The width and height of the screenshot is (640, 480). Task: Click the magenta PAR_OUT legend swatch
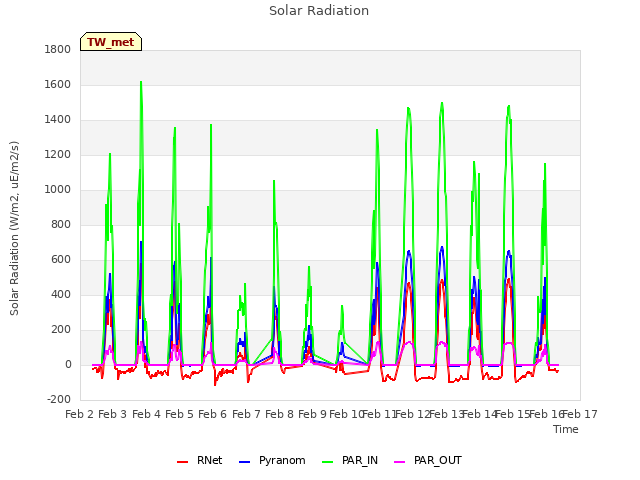pyautogui.click(x=400, y=462)
